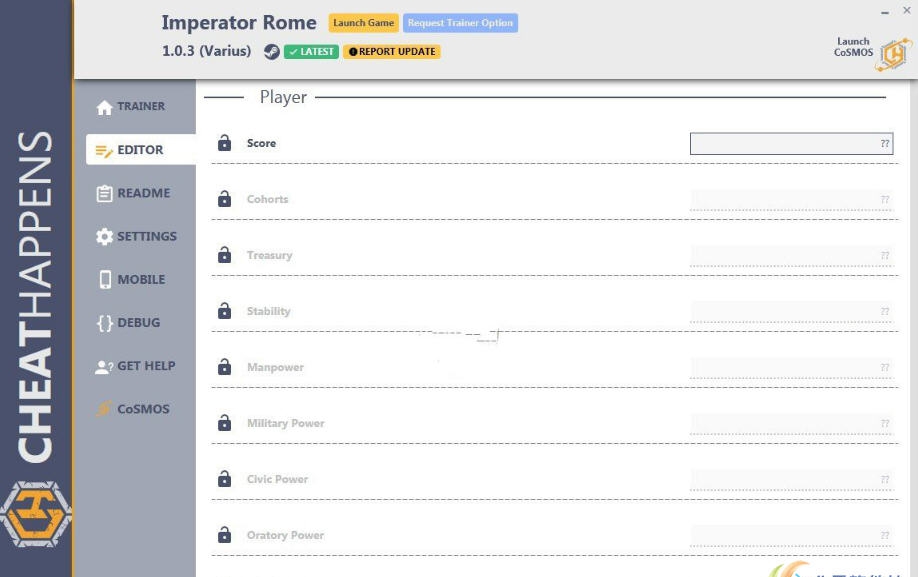This screenshot has height=577, width=918.
Task: Click the Score label text
Action: click(261, 143)
